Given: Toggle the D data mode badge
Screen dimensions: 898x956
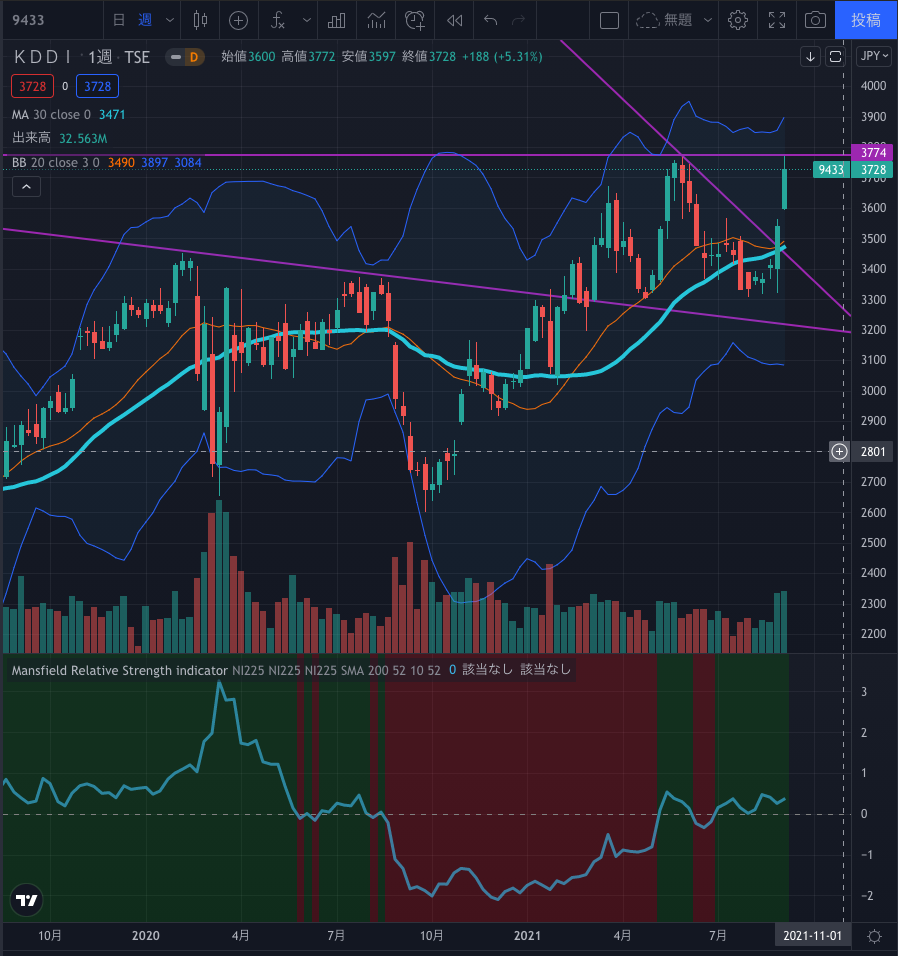Looking at the screenshot, I should tap(194, 57).
